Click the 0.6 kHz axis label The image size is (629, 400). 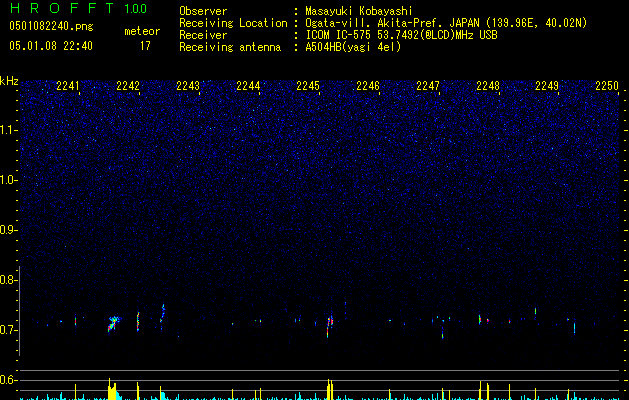(7, 380)
